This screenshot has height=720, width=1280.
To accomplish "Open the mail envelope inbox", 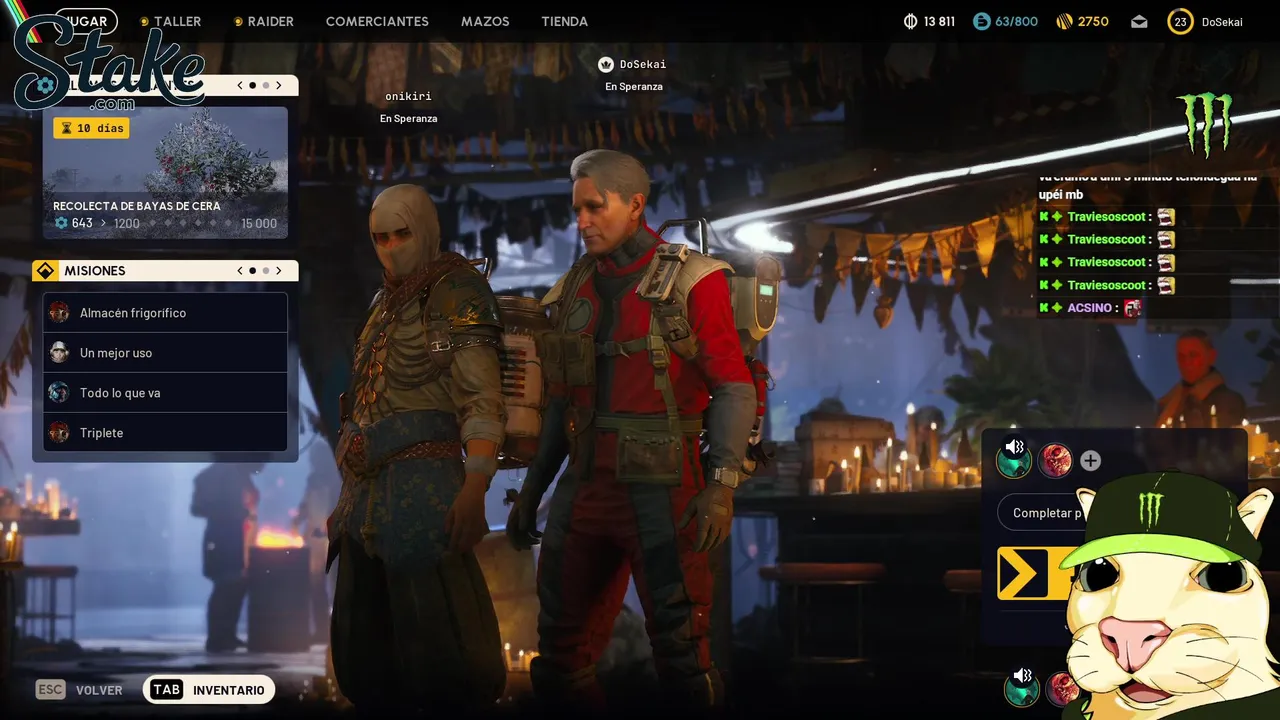I will pyautogui.click(x=1139, y=21).
